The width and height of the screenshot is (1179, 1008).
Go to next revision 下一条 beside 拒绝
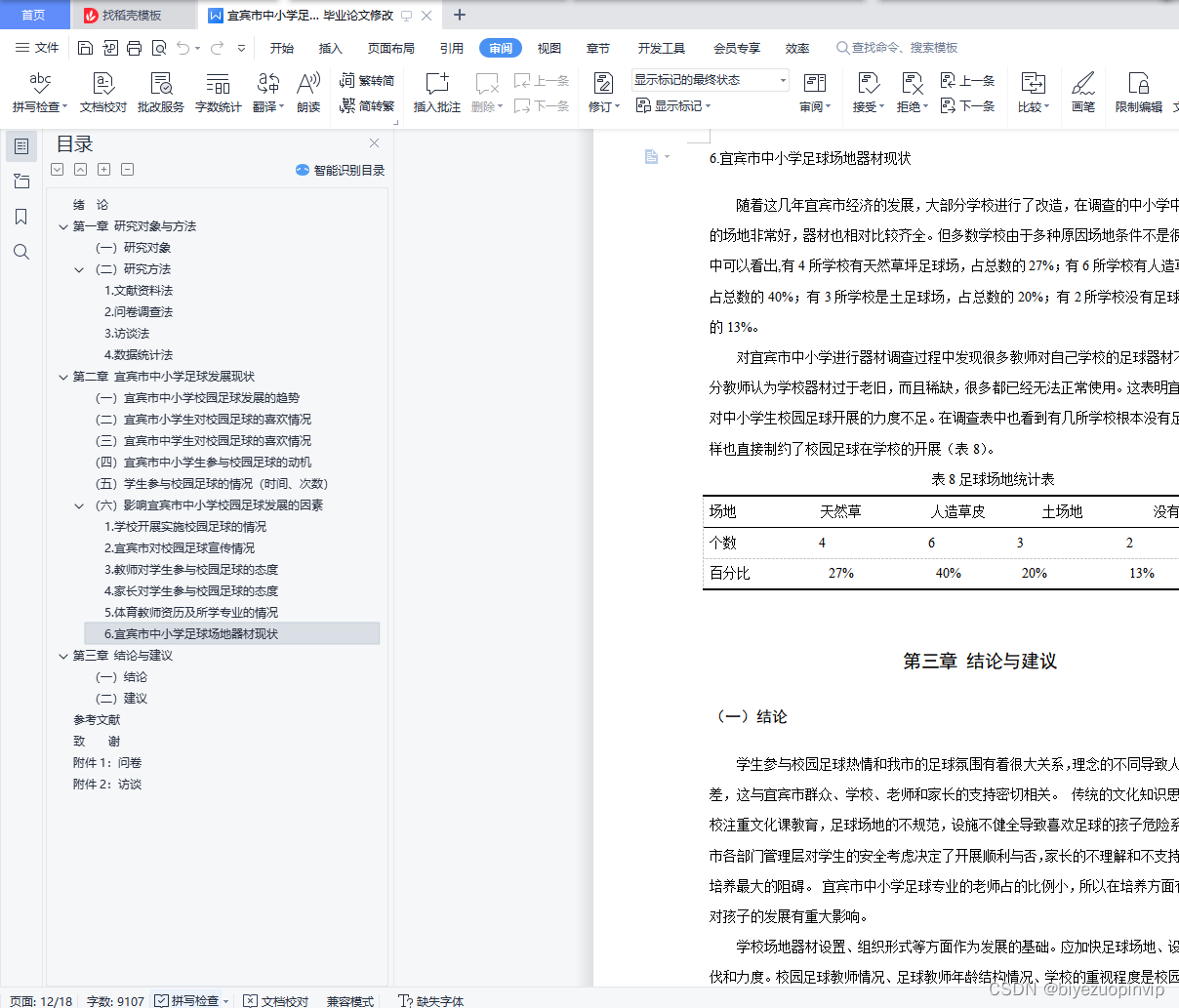click(x=968, y=105)
